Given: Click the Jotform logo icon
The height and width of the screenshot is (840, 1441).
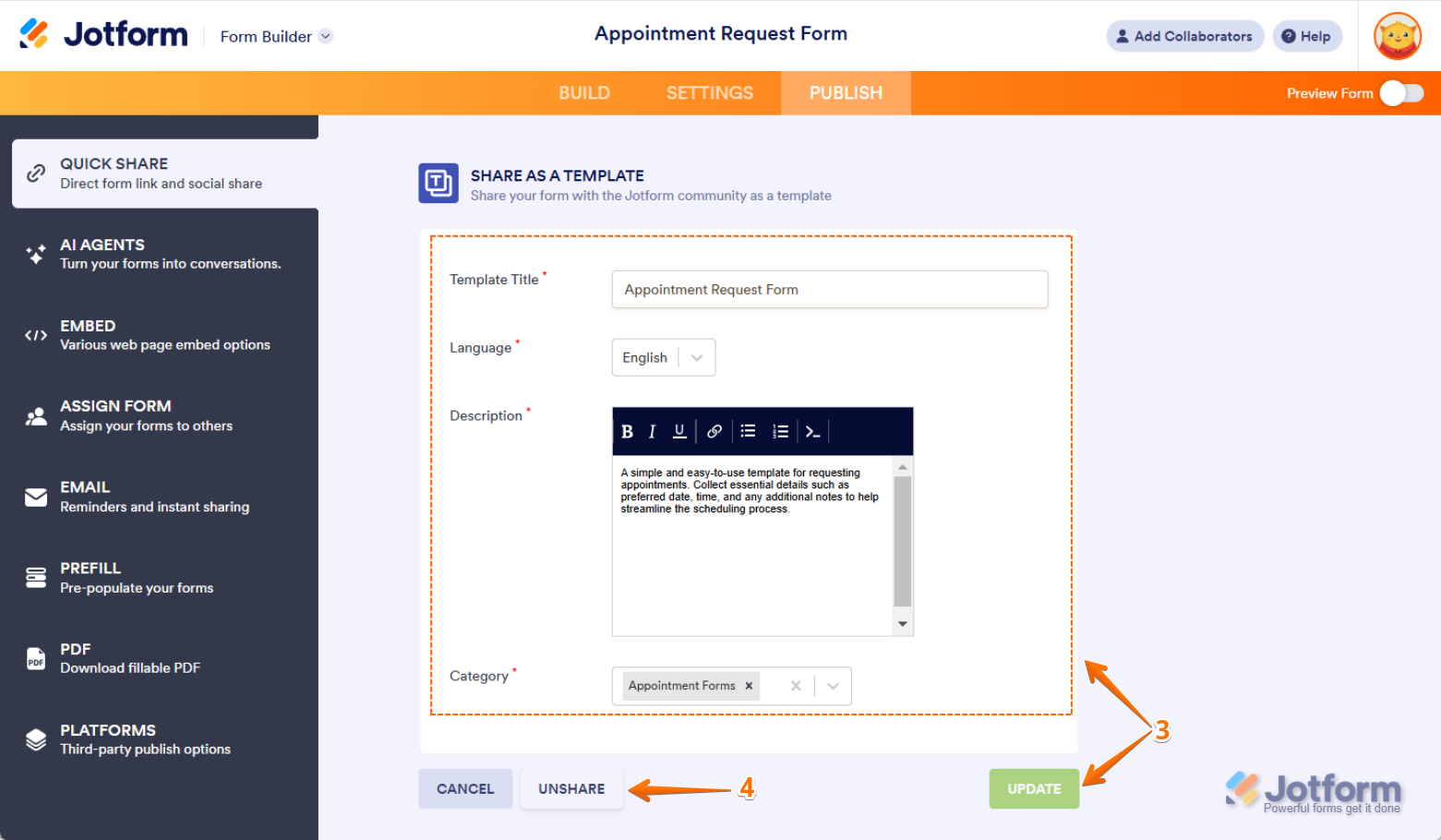Looking at the screenshot, I should [x=34, y=34].
